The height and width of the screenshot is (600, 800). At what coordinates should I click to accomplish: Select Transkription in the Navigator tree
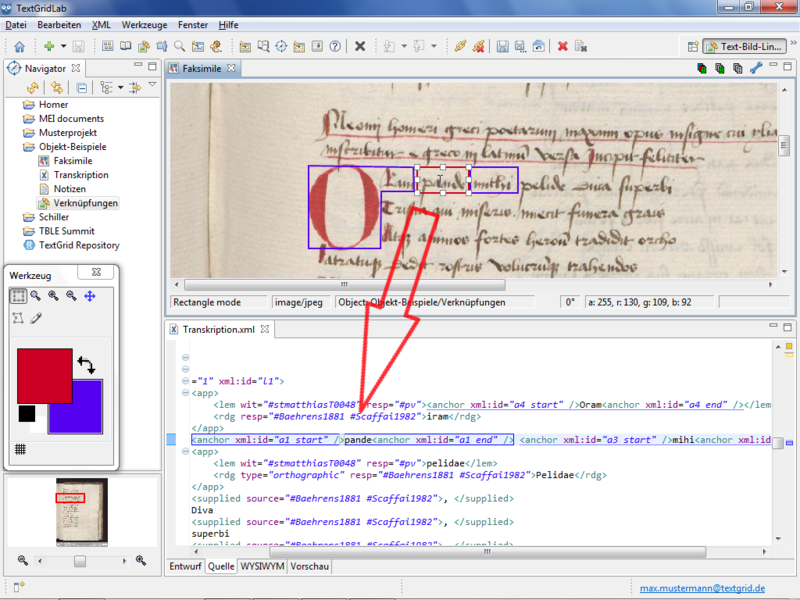click(x=81, y=175)
